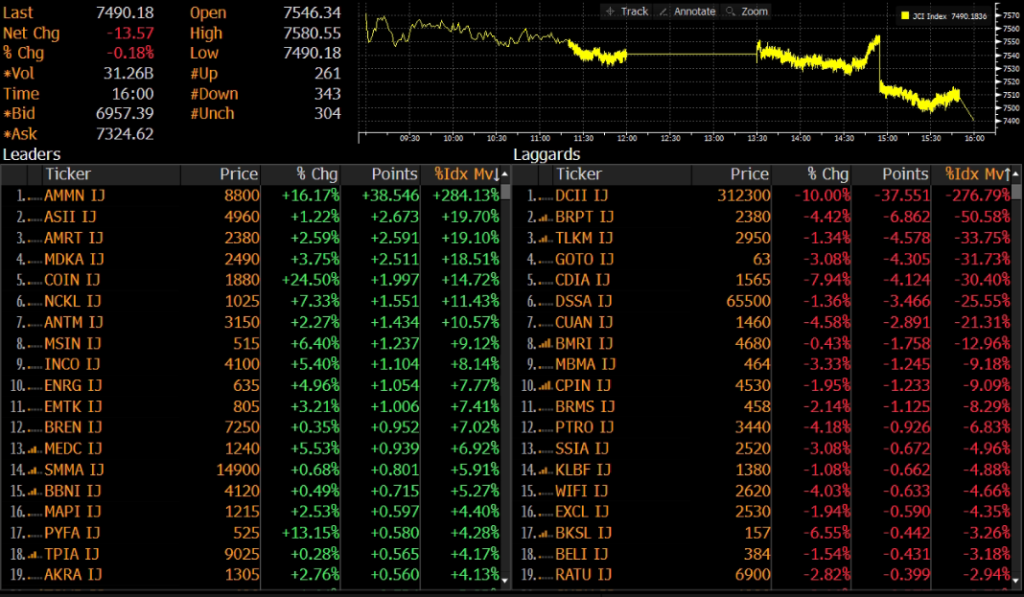Select the CUAN IJ ticker
The width and height of the screenshot is (1024, 597).
(x=584, y=322)
